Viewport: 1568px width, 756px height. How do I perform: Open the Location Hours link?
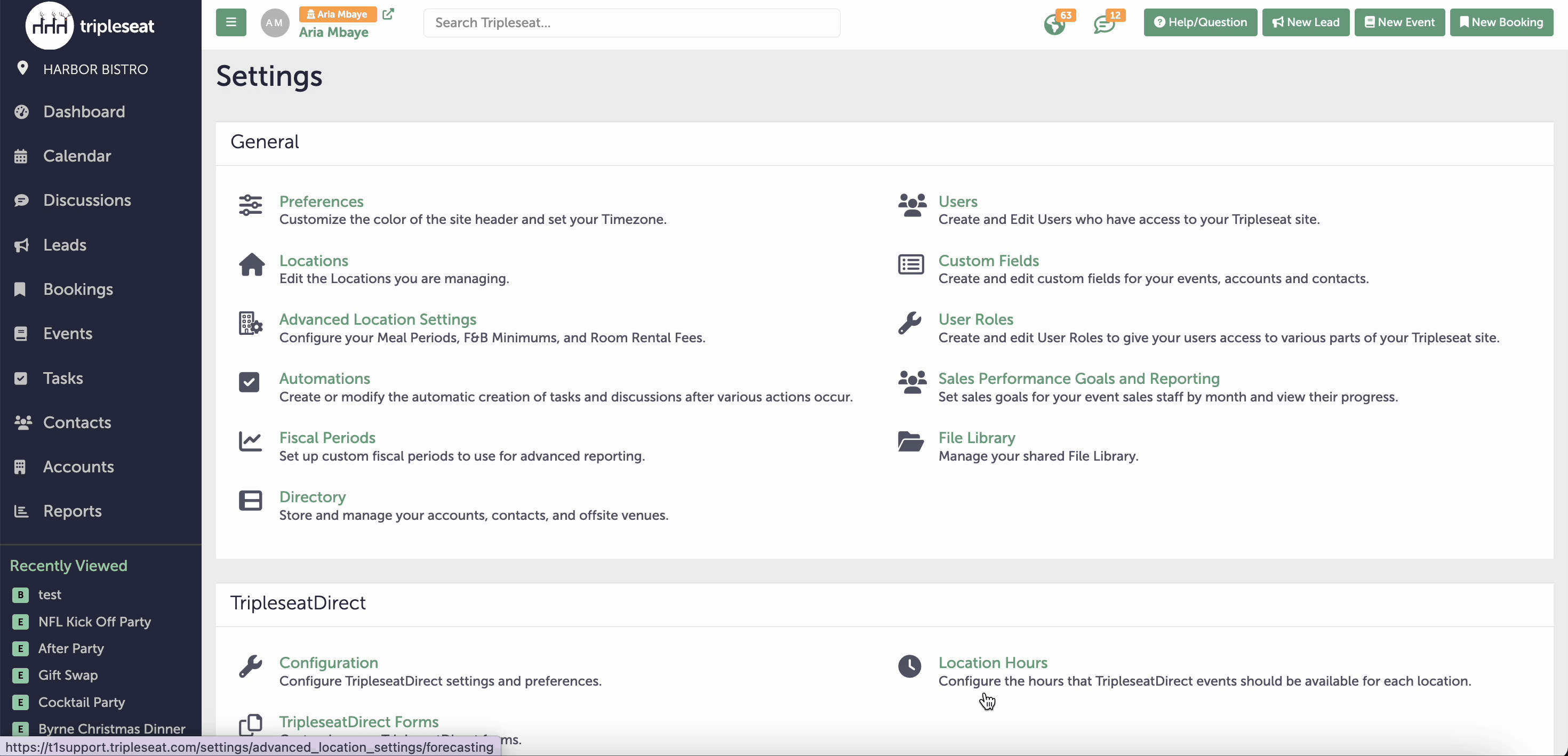992,663
